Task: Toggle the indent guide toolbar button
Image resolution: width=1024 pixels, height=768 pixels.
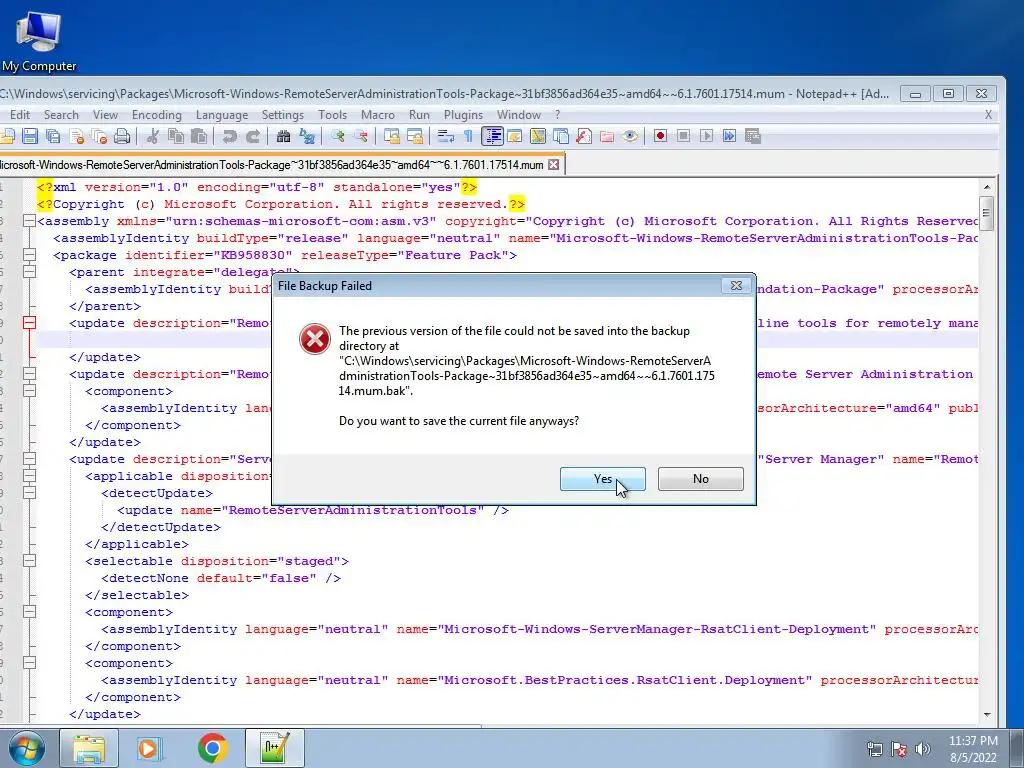Action: point(492,136)
